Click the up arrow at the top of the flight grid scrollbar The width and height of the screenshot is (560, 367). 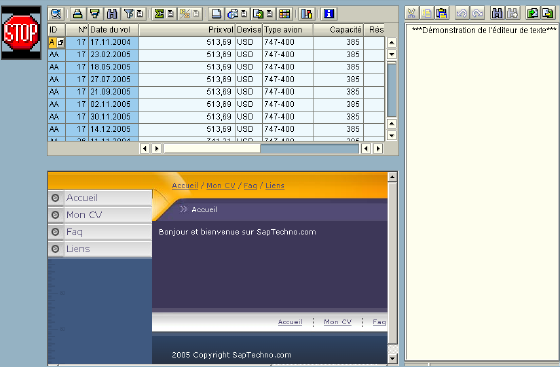[x=392, y=43]
